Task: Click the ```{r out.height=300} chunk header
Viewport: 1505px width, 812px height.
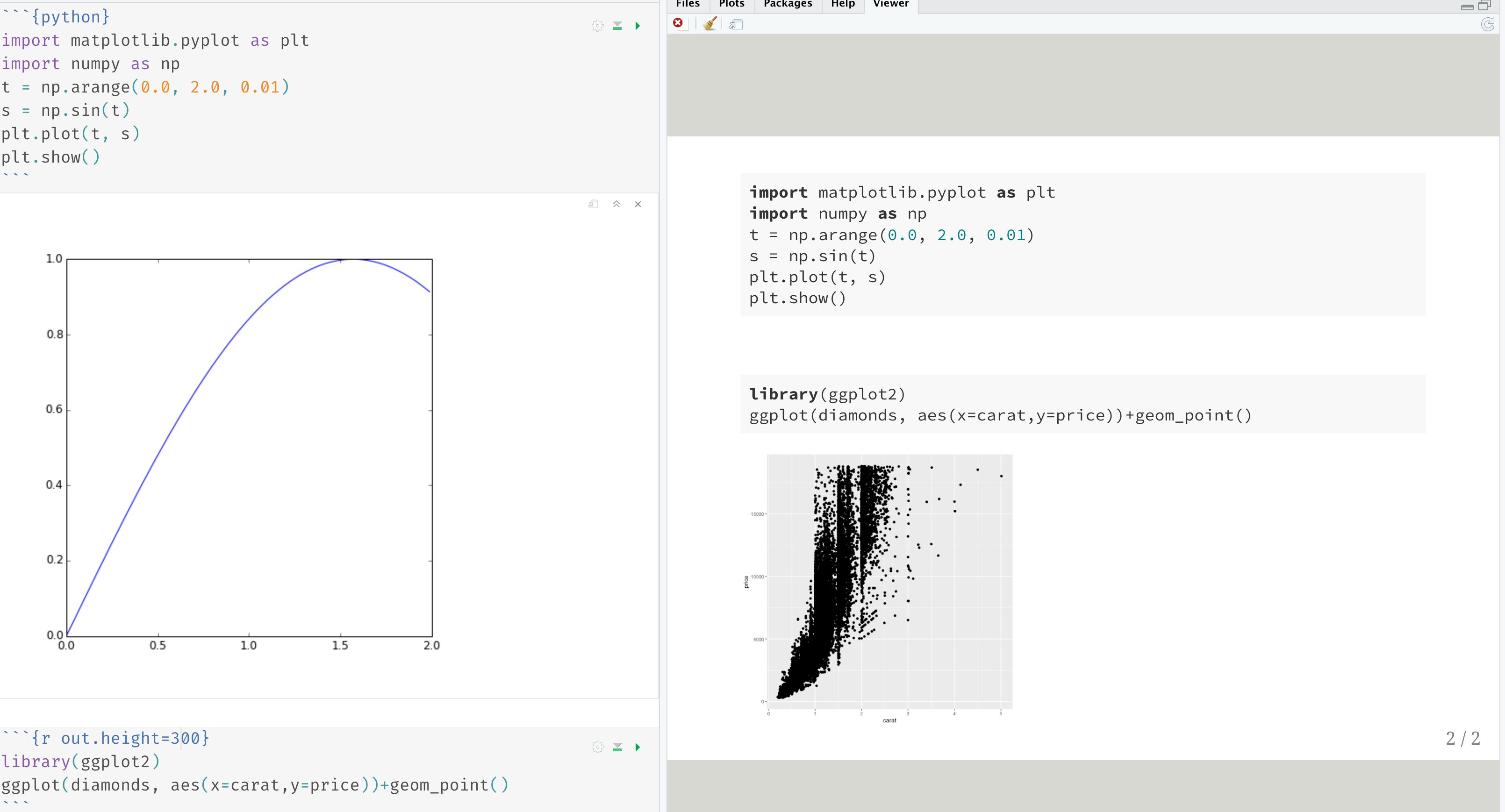Action: coord(105,738)
